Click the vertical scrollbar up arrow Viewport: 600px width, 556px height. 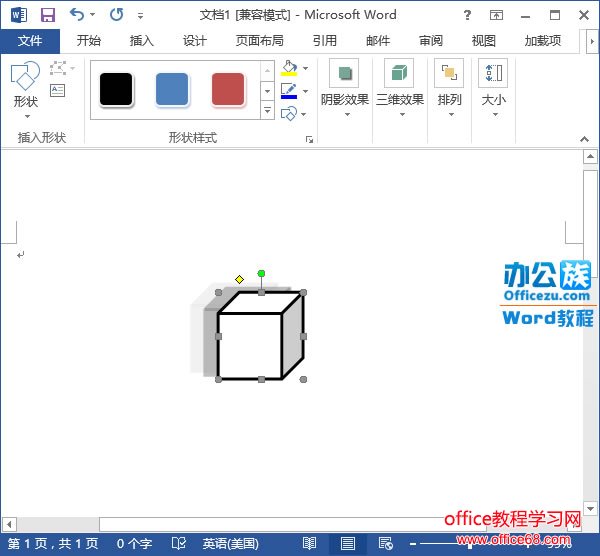point(590,157)
